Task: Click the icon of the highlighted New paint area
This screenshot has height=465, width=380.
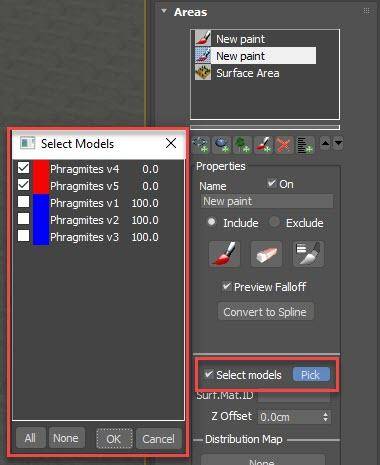Action: point(203,55)
